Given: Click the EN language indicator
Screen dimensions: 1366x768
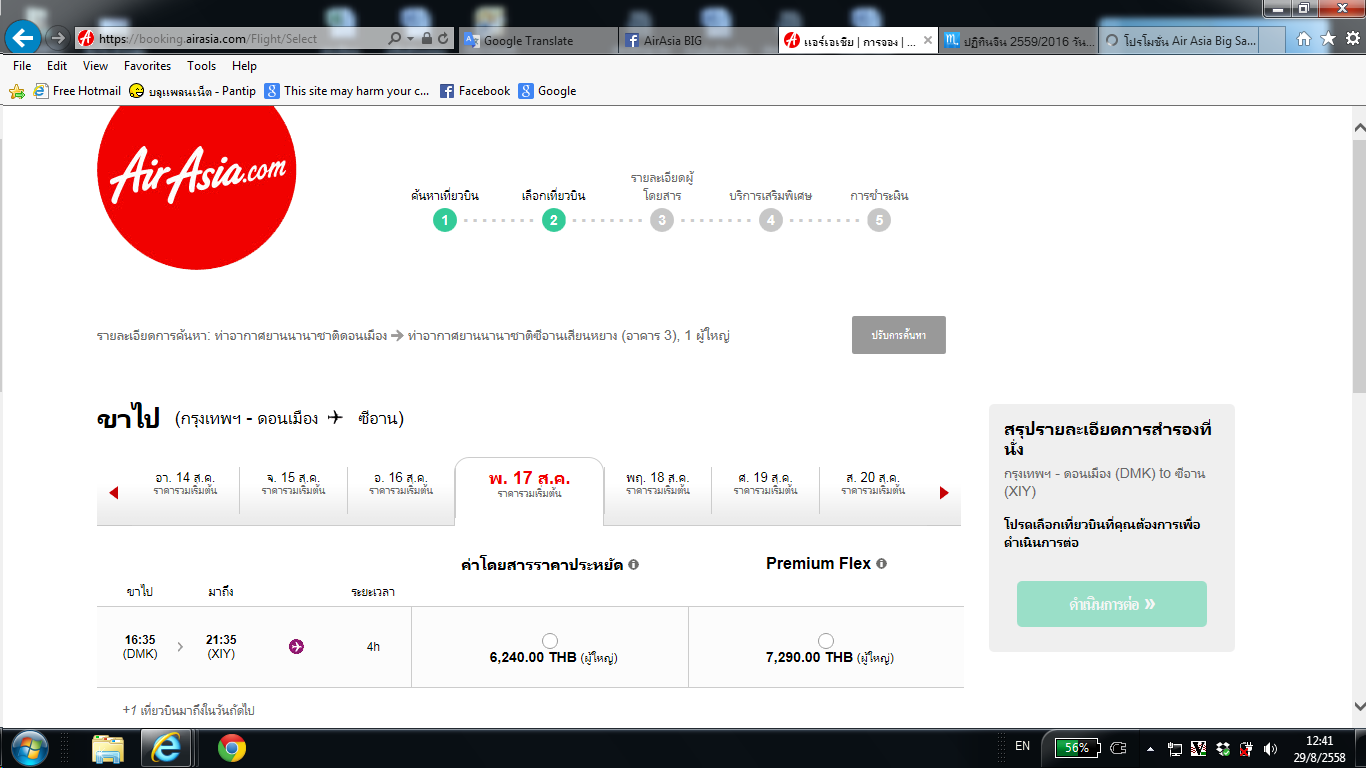Looking at the screenshot, I should tap(1022, 746).
